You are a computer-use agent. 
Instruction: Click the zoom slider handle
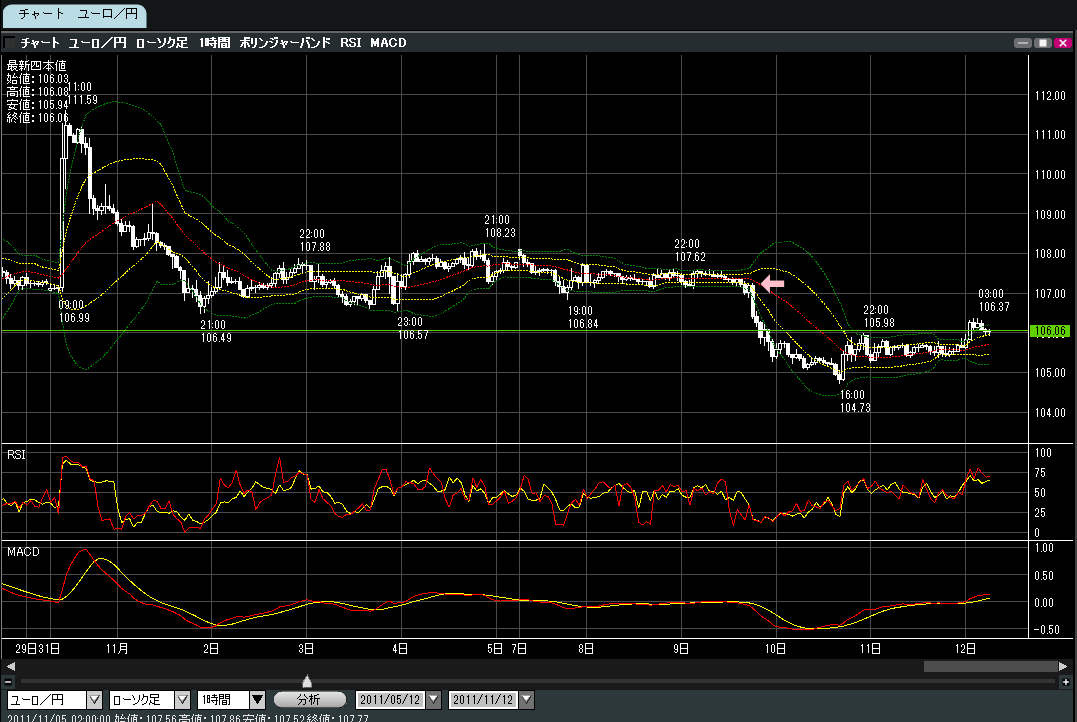click(x=307, y=681)
